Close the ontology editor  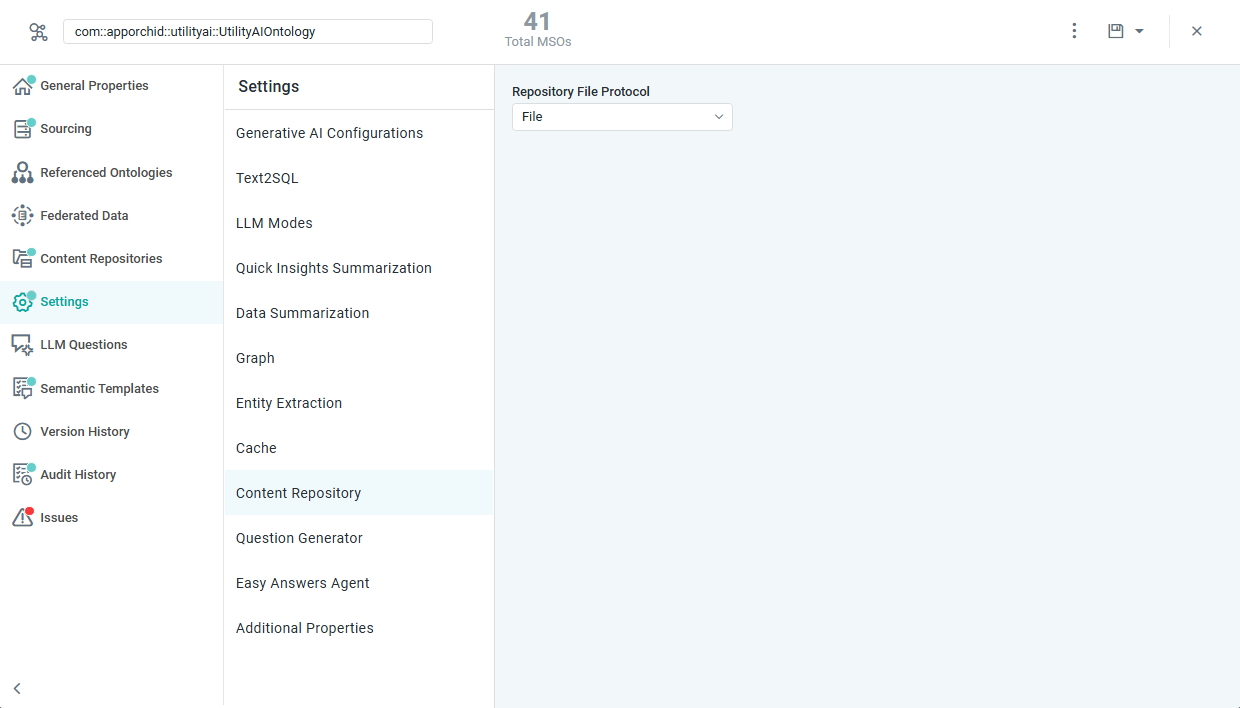pos(1197,31)
